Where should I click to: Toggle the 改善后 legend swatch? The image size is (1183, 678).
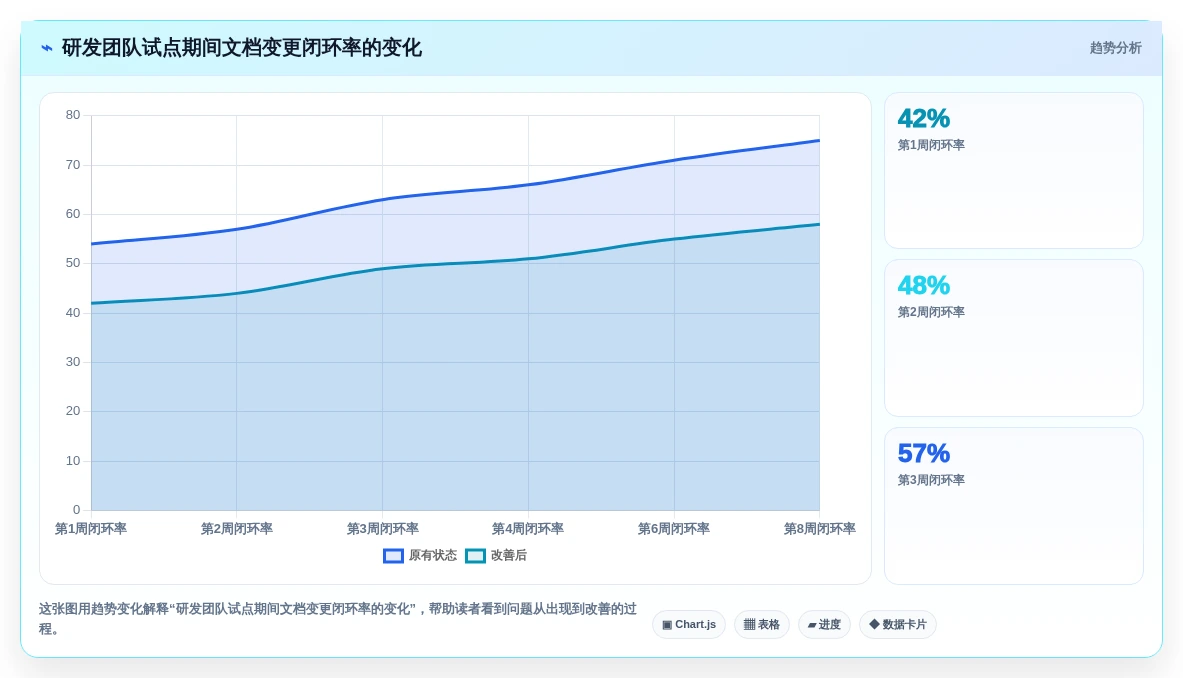[475, 556]
